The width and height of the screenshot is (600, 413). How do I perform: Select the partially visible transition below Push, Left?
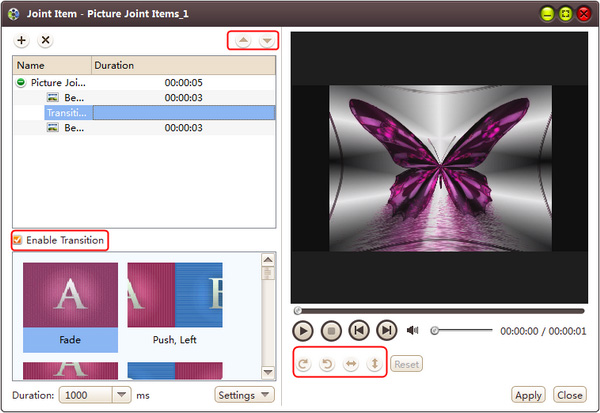(x=175, y=371)
